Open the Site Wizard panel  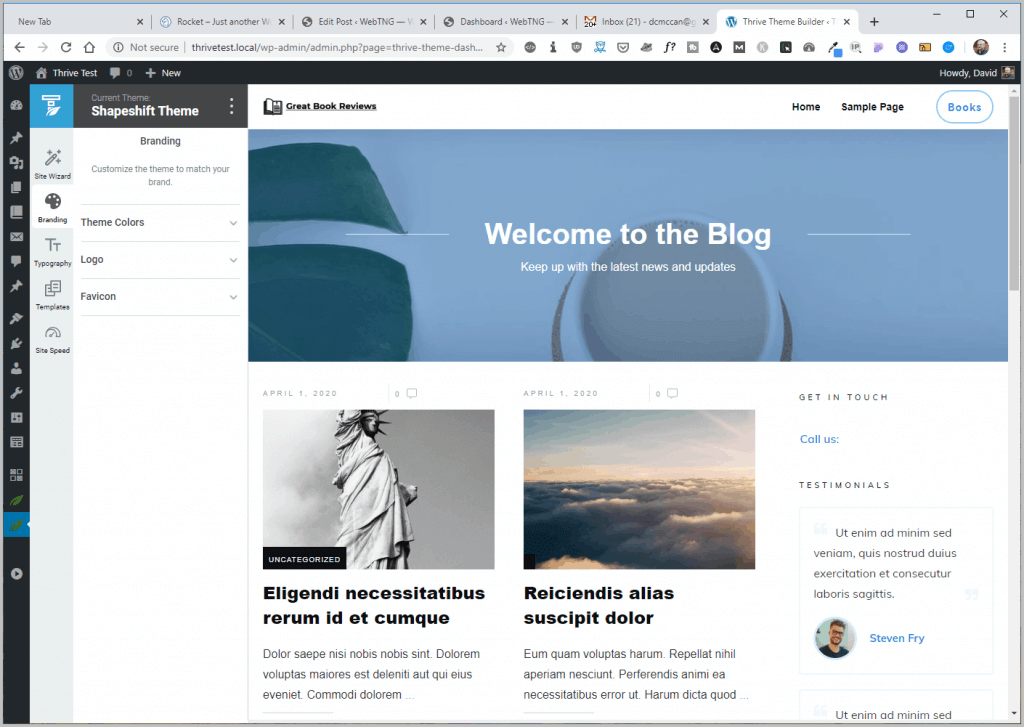click(52, 164)
